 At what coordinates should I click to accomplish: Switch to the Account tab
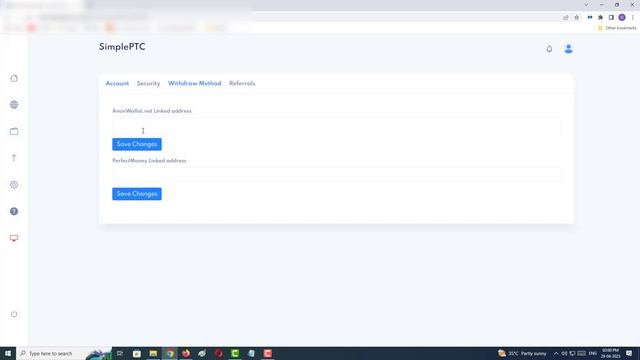117,83
